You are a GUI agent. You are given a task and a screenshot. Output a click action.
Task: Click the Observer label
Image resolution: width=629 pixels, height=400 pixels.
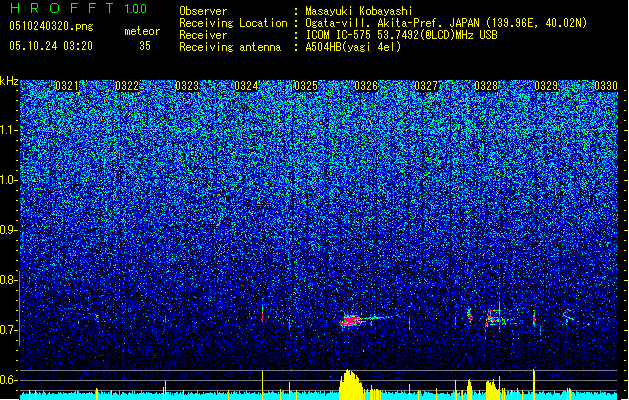203,11
